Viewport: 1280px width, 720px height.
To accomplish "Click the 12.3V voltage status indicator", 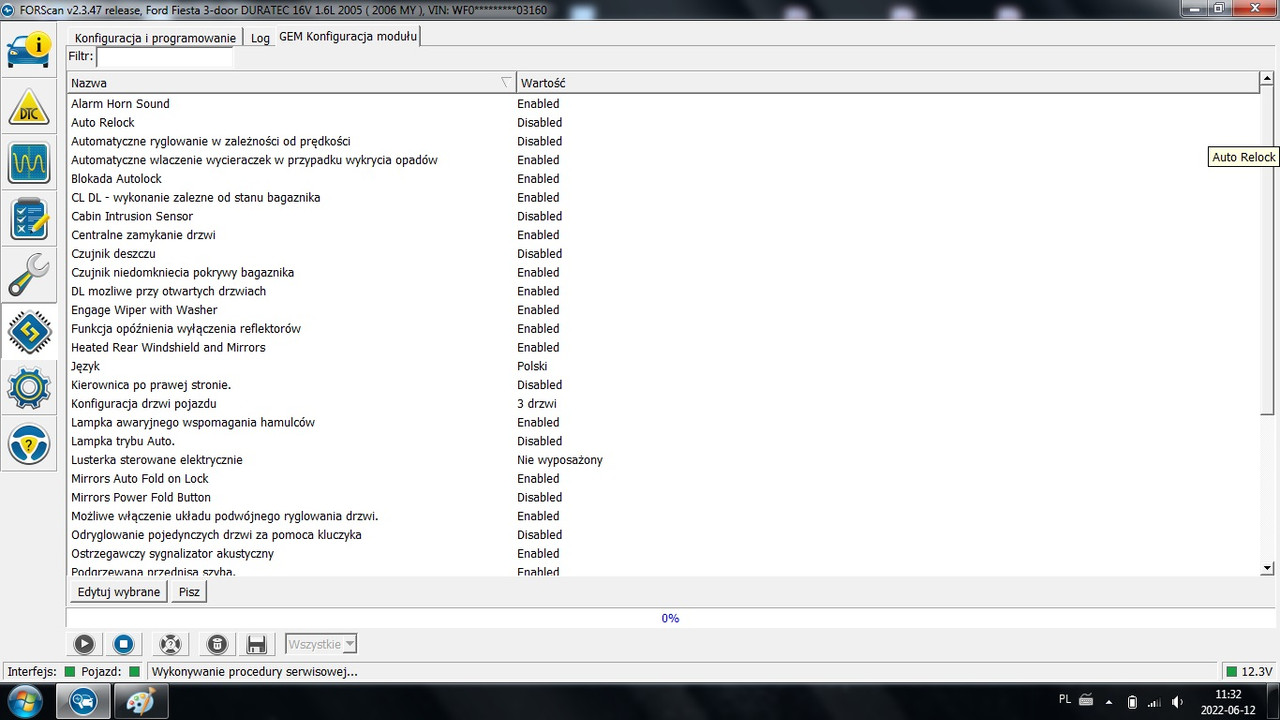I will pos(1250,671).
